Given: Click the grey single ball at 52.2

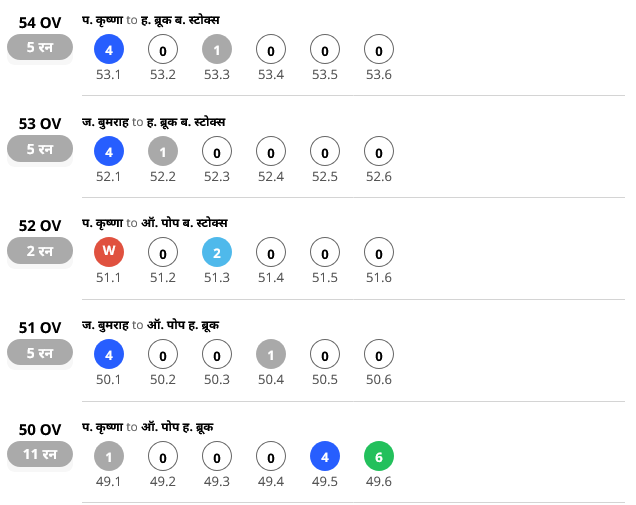Looking at the screenshot, I should pyautogui.click(x=163, y=151).
